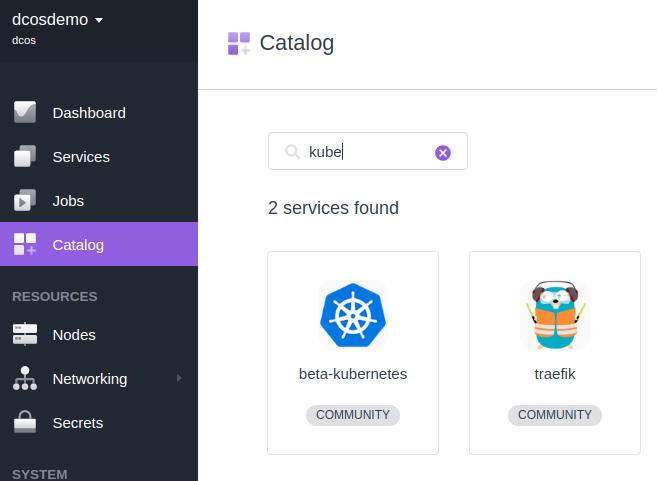Open the Dashboard menu label
The height and width of the screenshot is (481, 657).
pos(89,113)
